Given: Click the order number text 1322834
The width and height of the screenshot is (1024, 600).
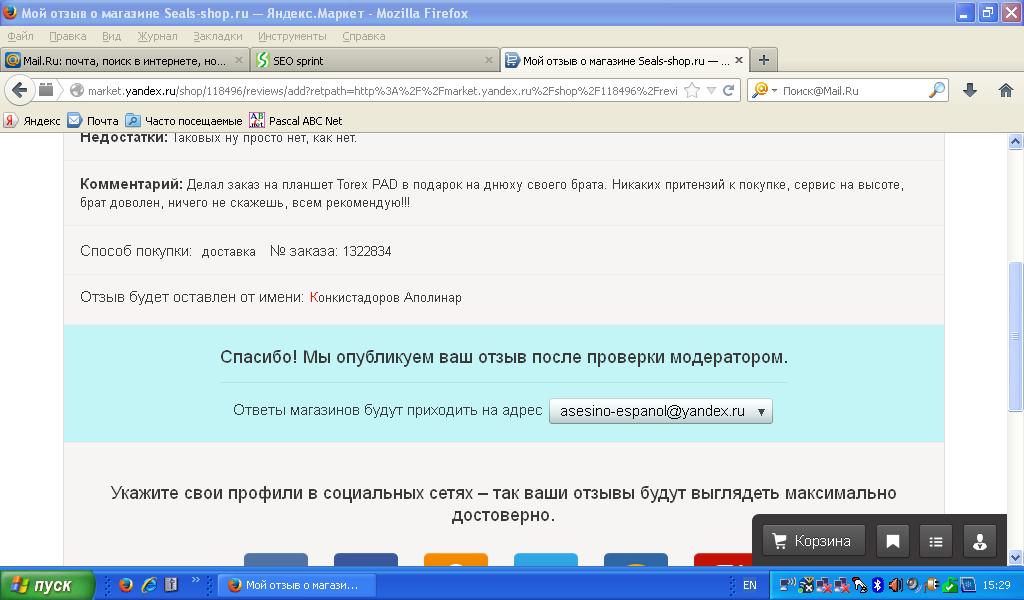Looking at the screenshot, I should point(366,251).
